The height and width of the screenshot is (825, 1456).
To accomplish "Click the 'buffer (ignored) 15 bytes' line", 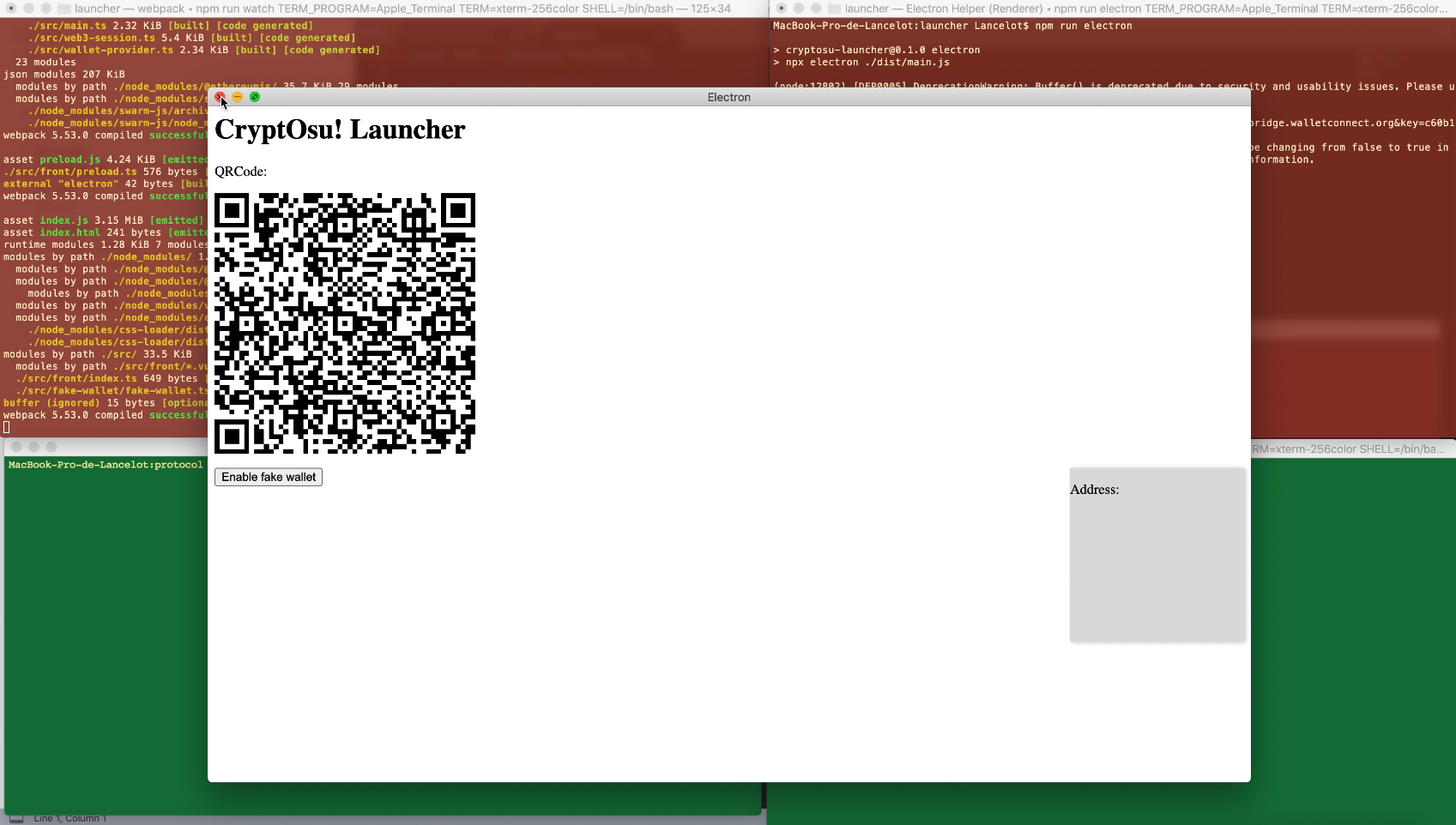I will 105,402.
